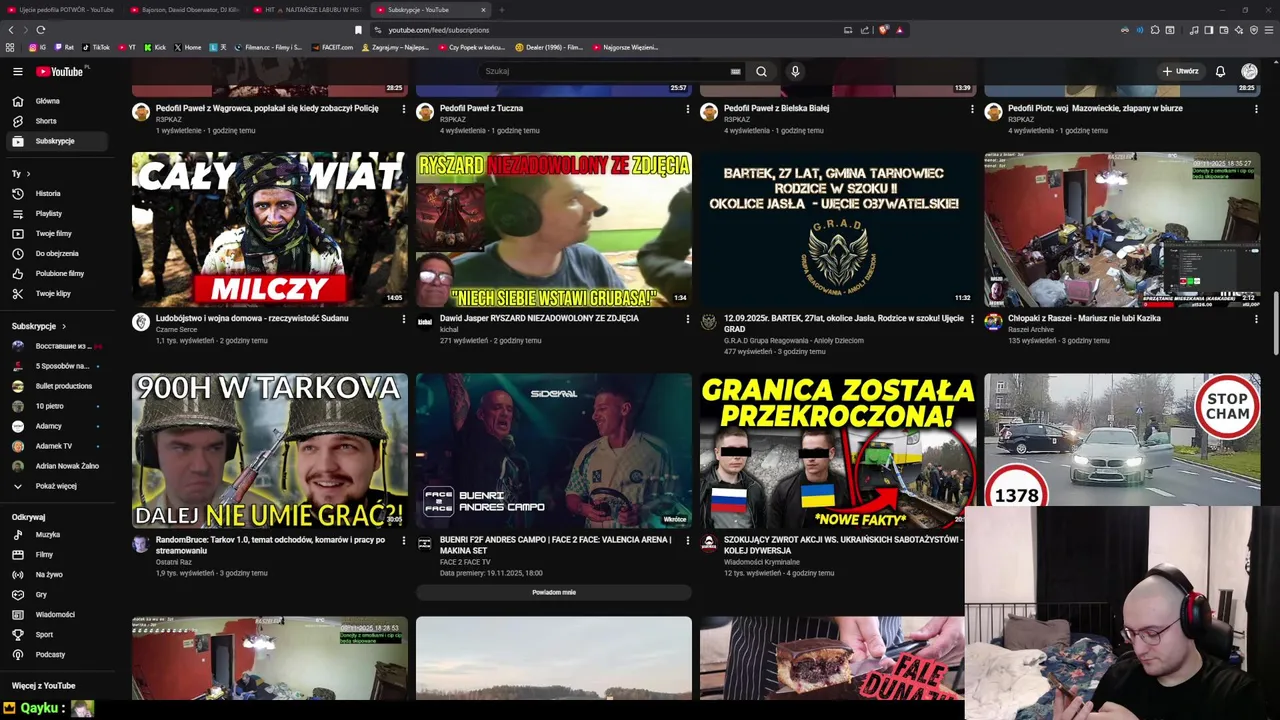Screen dimensions: 1280x720
Task: Open the on-screen keyboard in search box
Action: tap(735, 71)
